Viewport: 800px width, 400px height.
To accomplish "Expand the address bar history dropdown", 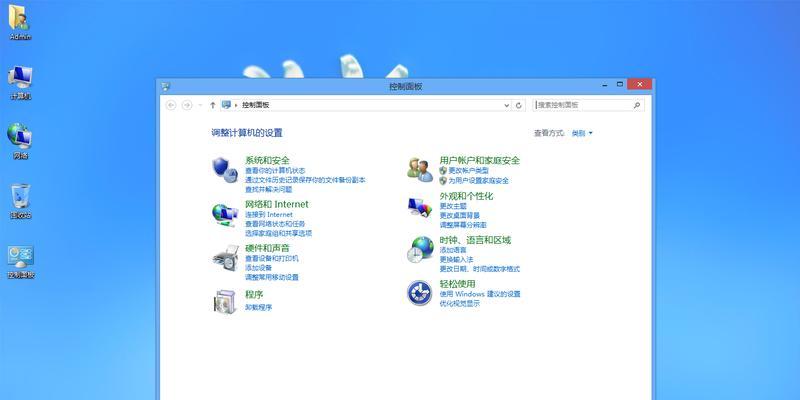I will [507, 105].
